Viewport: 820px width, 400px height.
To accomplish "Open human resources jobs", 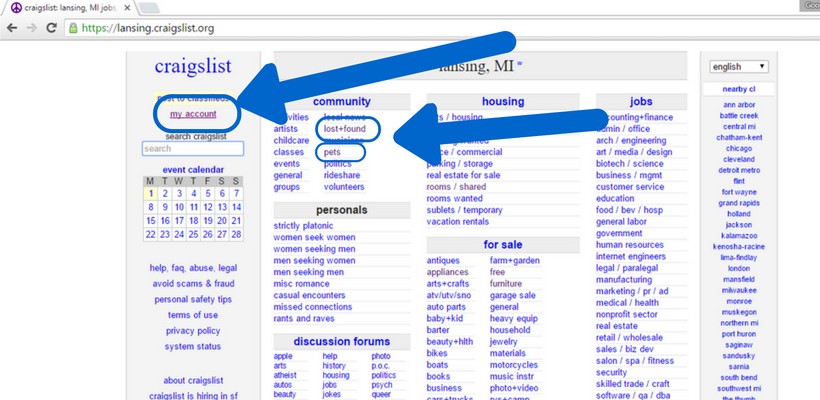I will pyautogui.click(x=630, y=245).
